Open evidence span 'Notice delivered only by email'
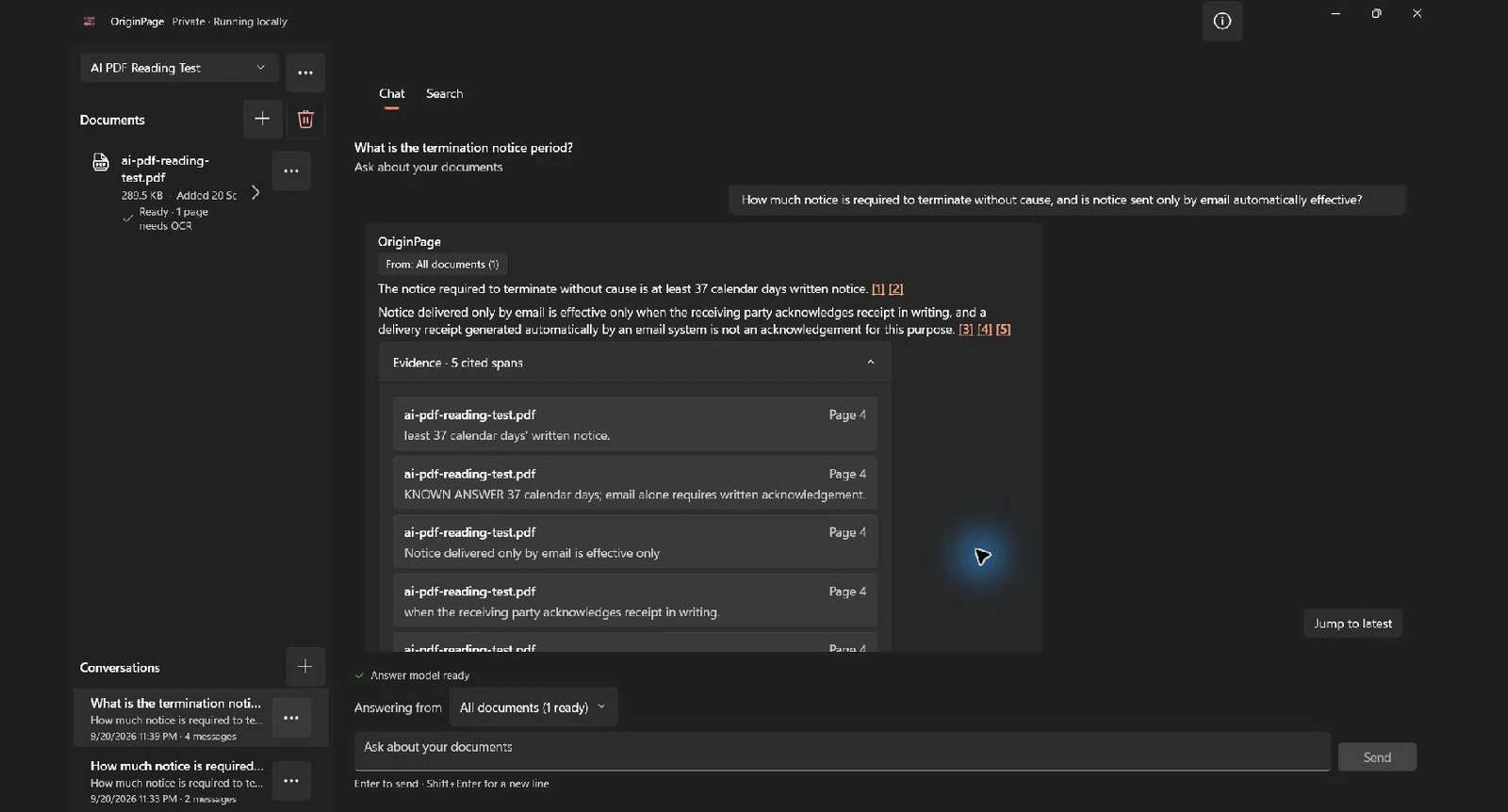The width and height of the screenshot is (1508, 812). coord(635,542)
